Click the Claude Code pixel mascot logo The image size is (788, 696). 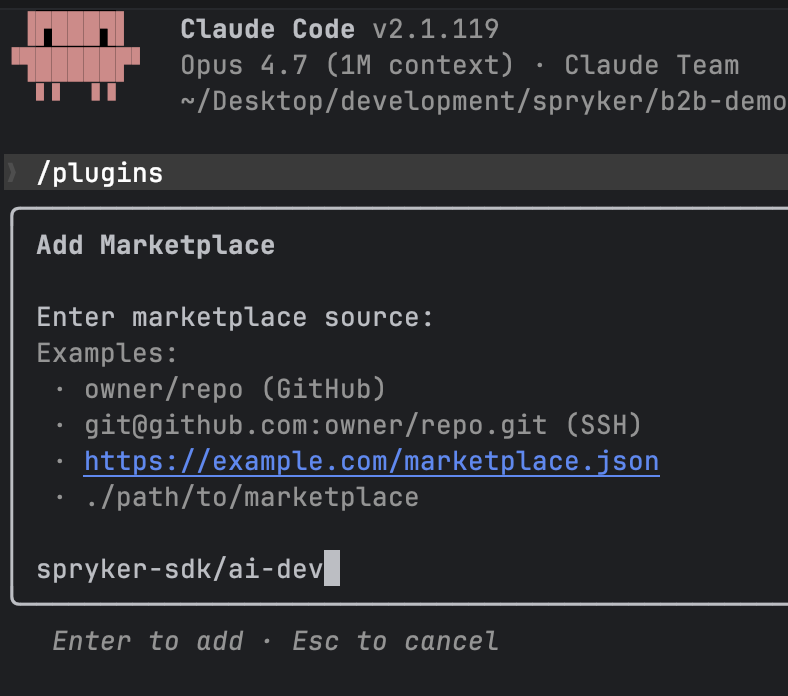pyautogui.click(x=75, y=56)
